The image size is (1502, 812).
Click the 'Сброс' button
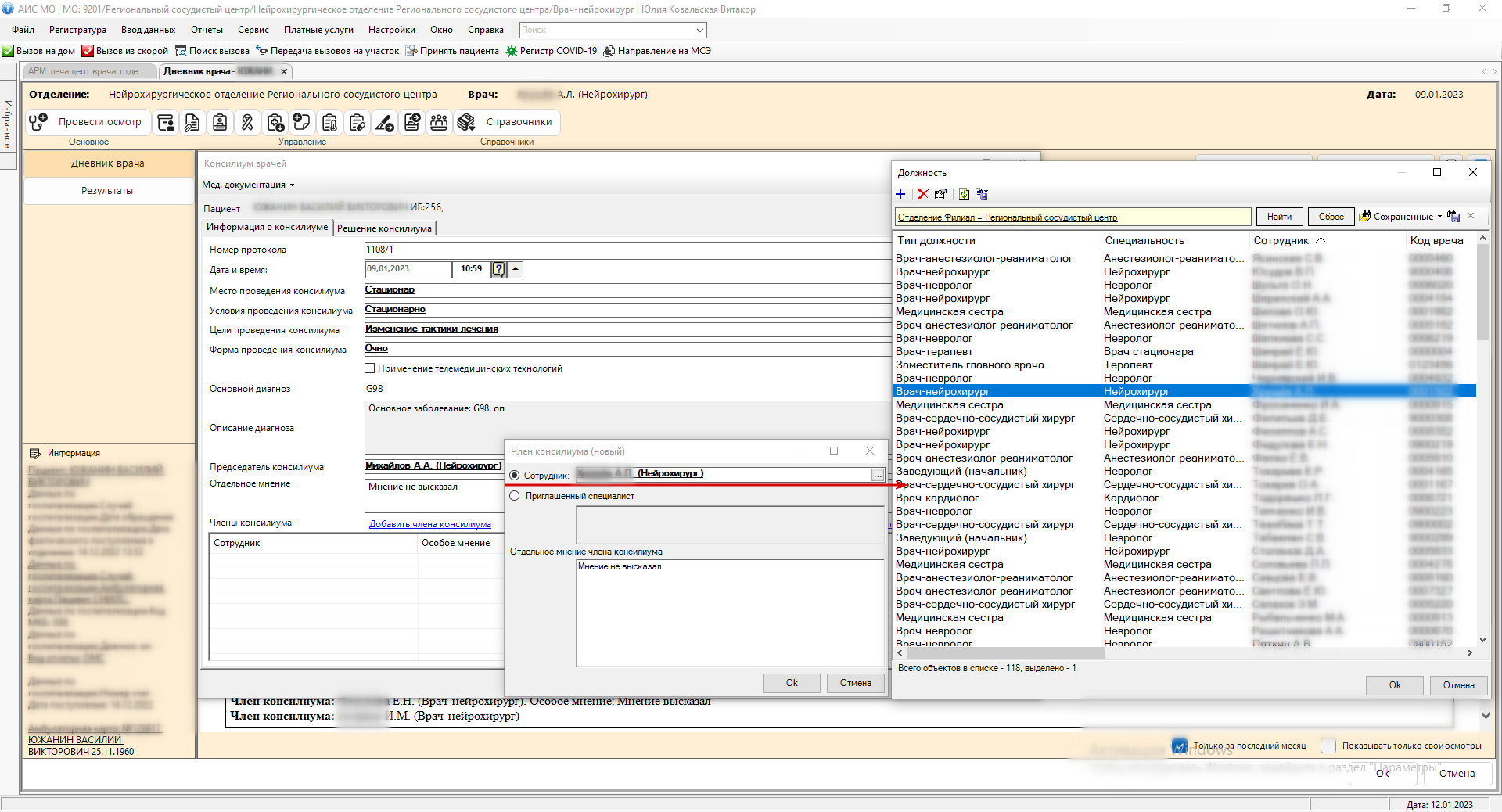point(1331,217)
